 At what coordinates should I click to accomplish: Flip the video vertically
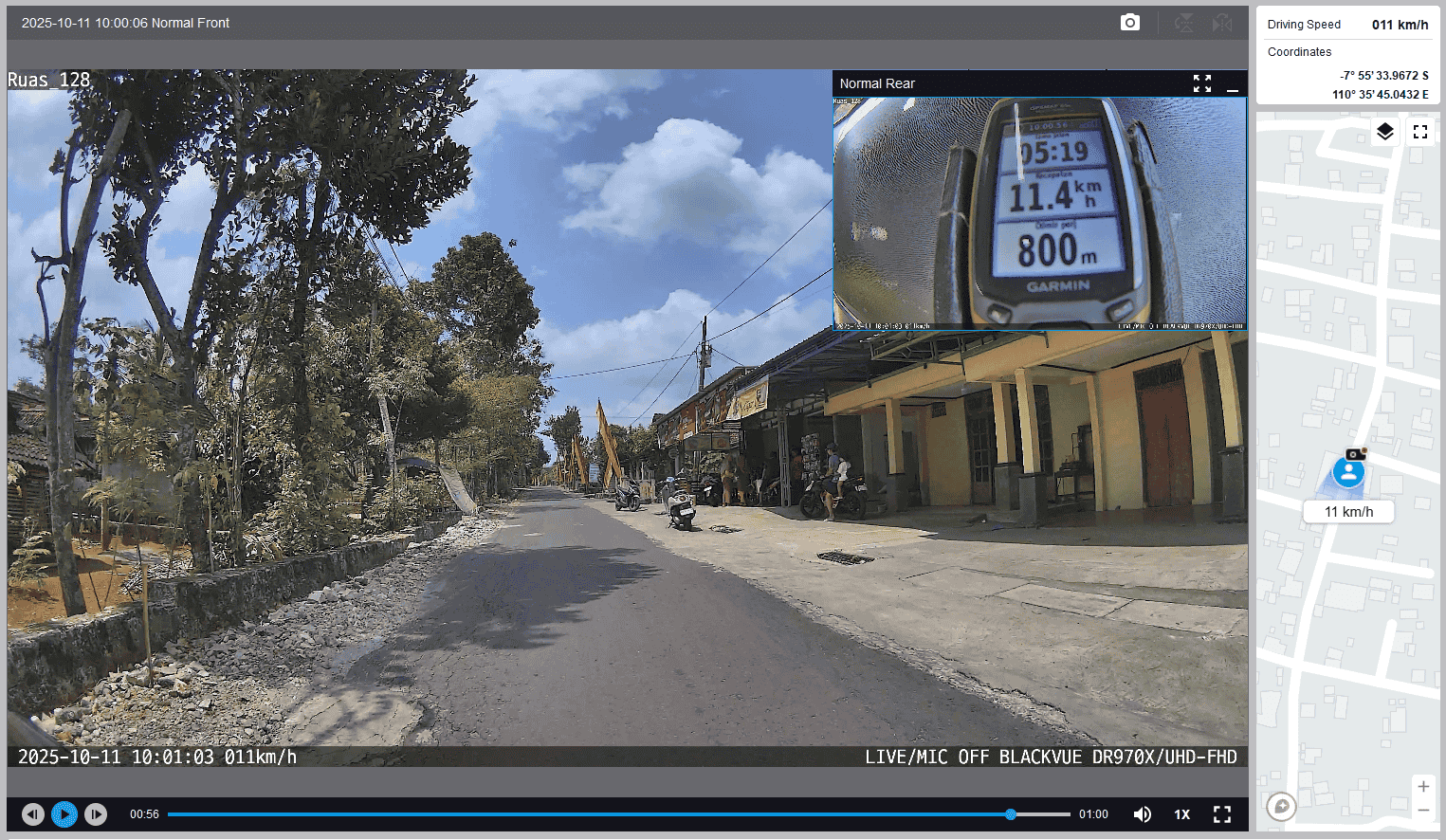click(x=1184, y=23)
